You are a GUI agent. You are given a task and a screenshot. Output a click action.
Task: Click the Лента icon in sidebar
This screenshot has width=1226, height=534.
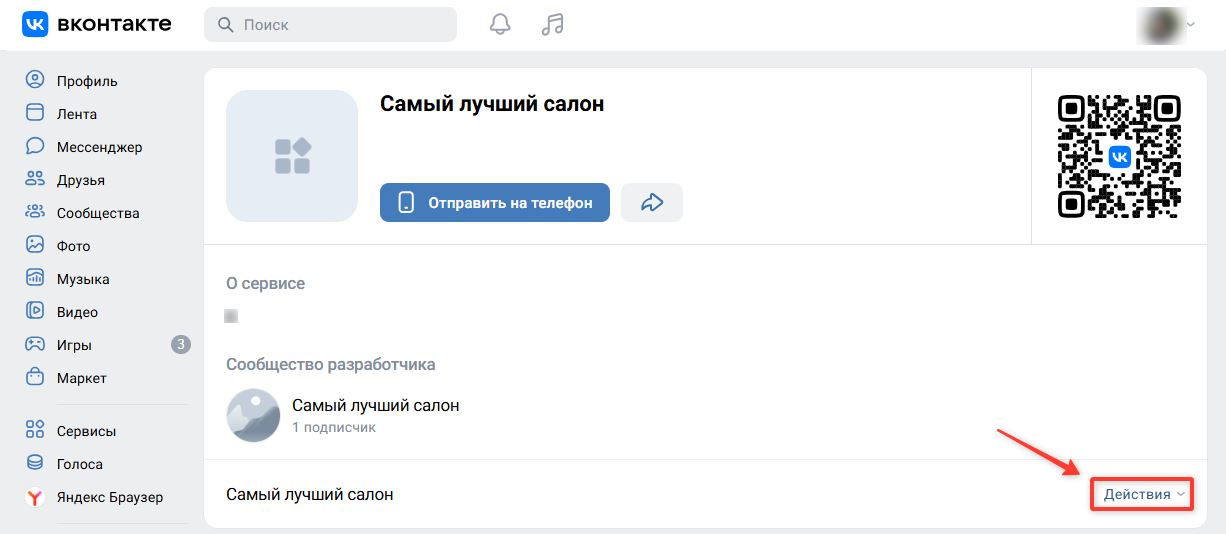[x=35, y=113]
